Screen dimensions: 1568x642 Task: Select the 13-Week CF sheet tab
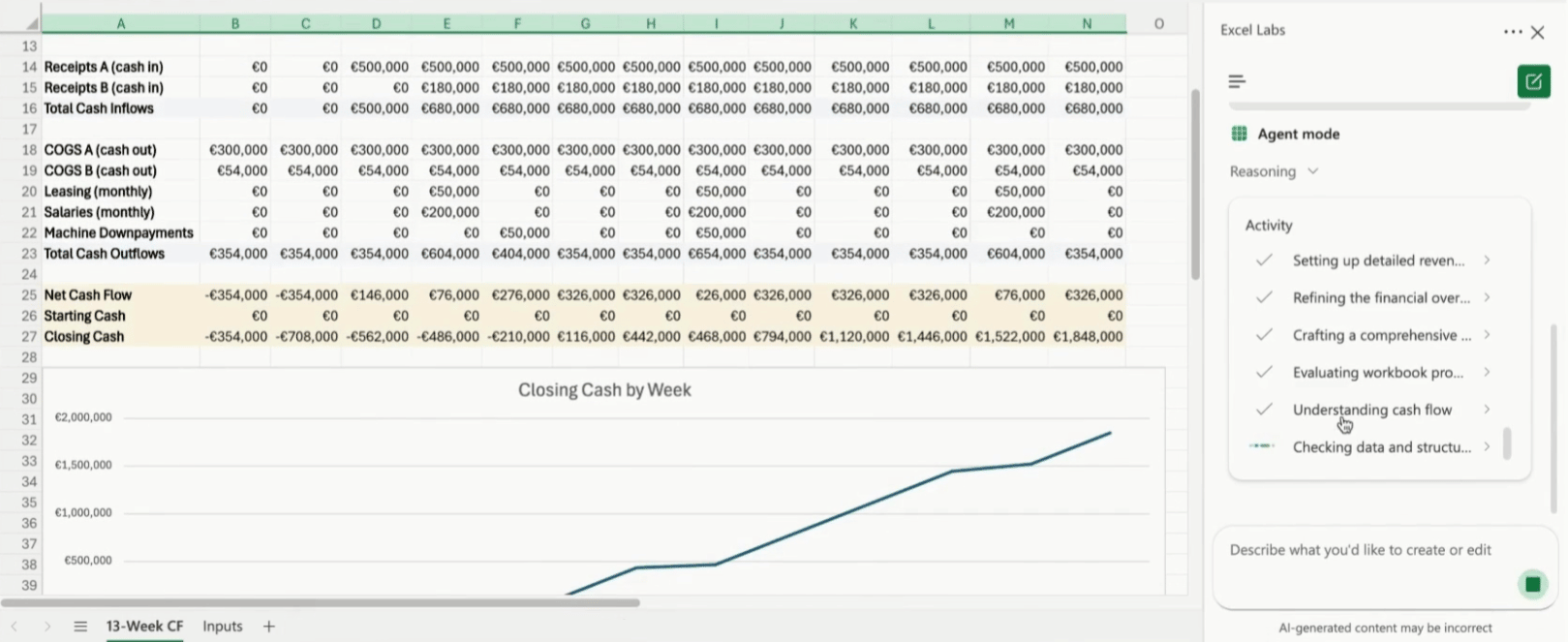[144, 627]
